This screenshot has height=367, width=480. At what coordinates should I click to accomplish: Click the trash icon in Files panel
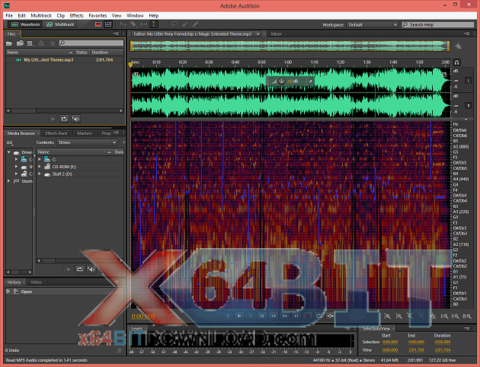52,43
